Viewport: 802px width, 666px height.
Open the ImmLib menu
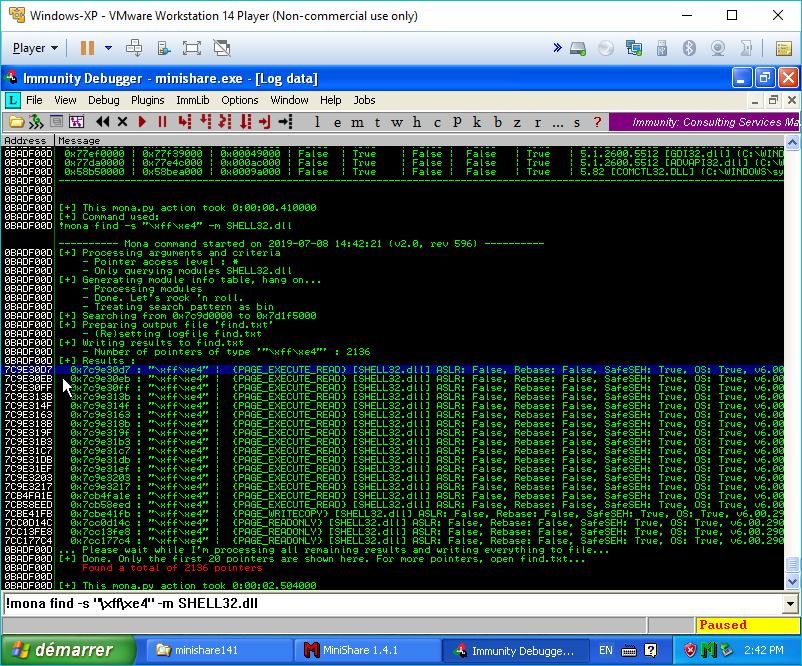click(x=192, y=100)
